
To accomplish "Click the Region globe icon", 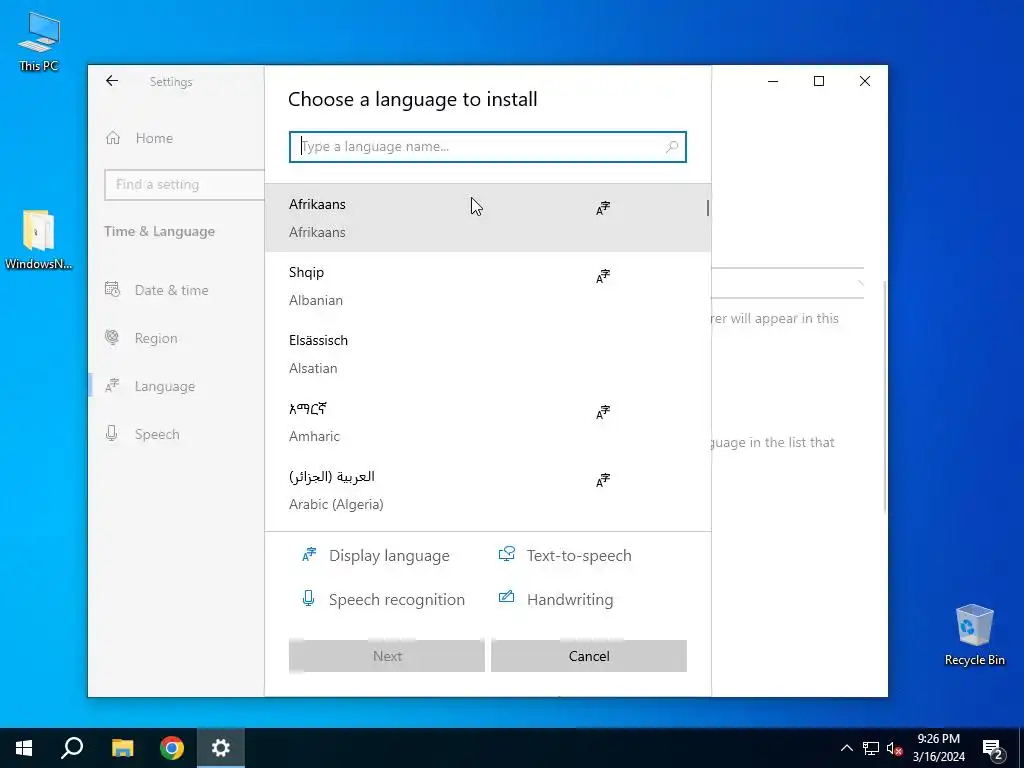I will point(112,338).
